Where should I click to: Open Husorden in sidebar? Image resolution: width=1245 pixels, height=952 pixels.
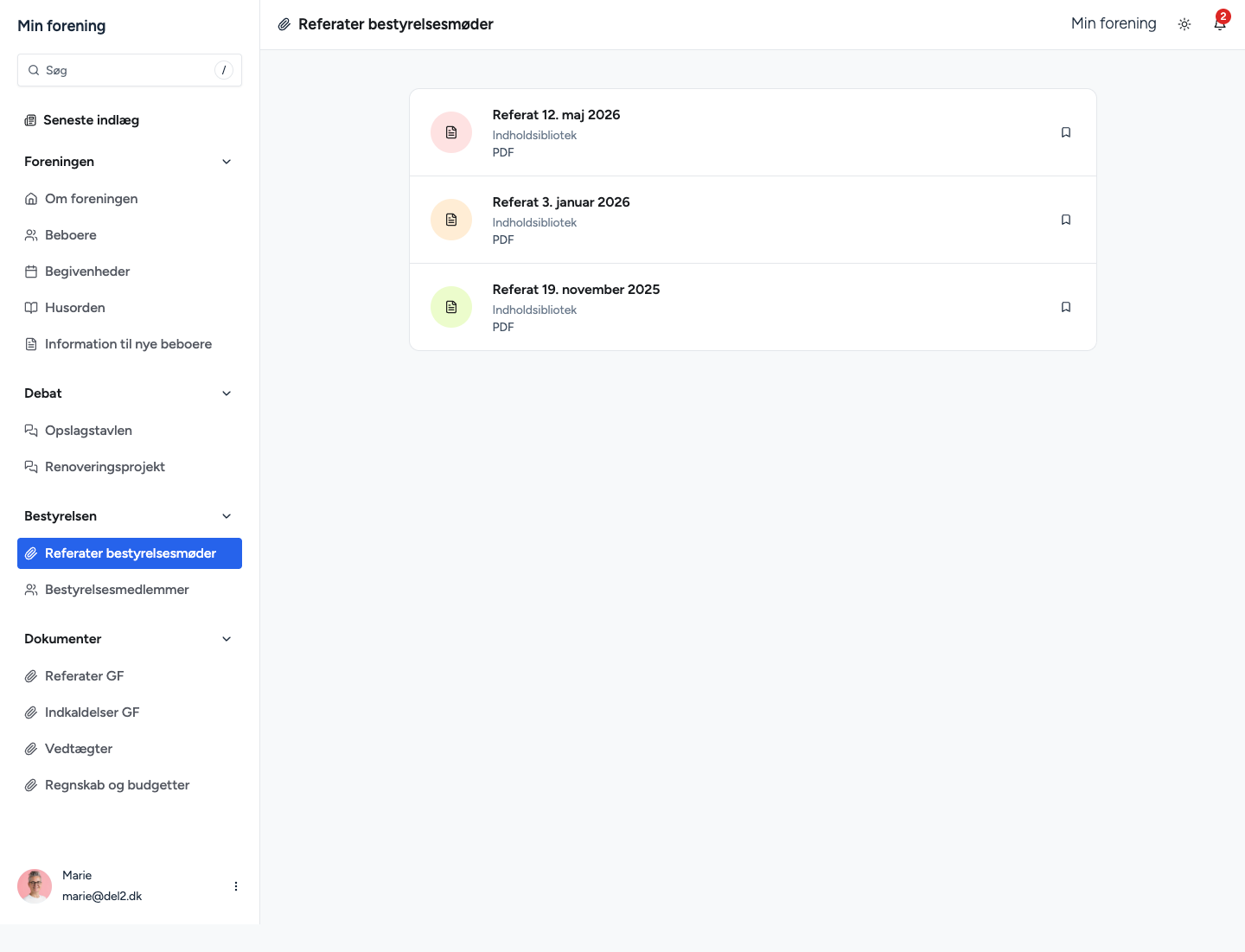pos(130,308)
